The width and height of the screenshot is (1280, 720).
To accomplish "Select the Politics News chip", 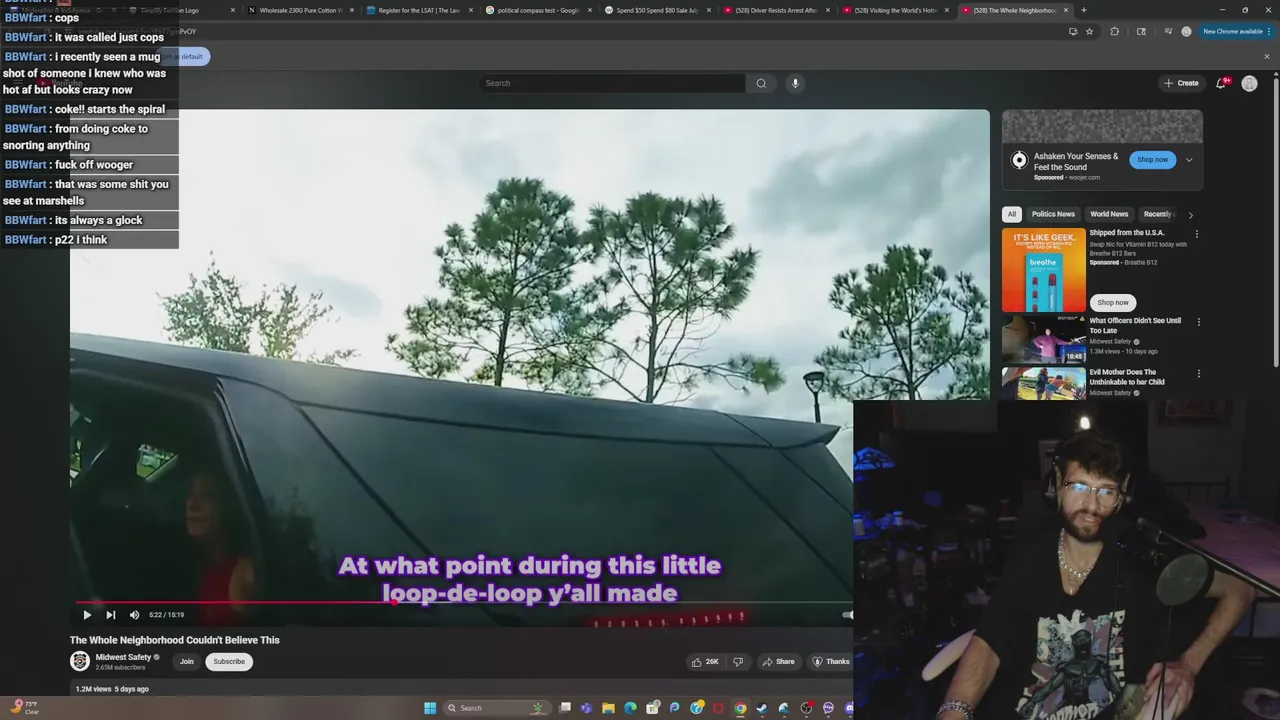I will (x=1053, y=214).
